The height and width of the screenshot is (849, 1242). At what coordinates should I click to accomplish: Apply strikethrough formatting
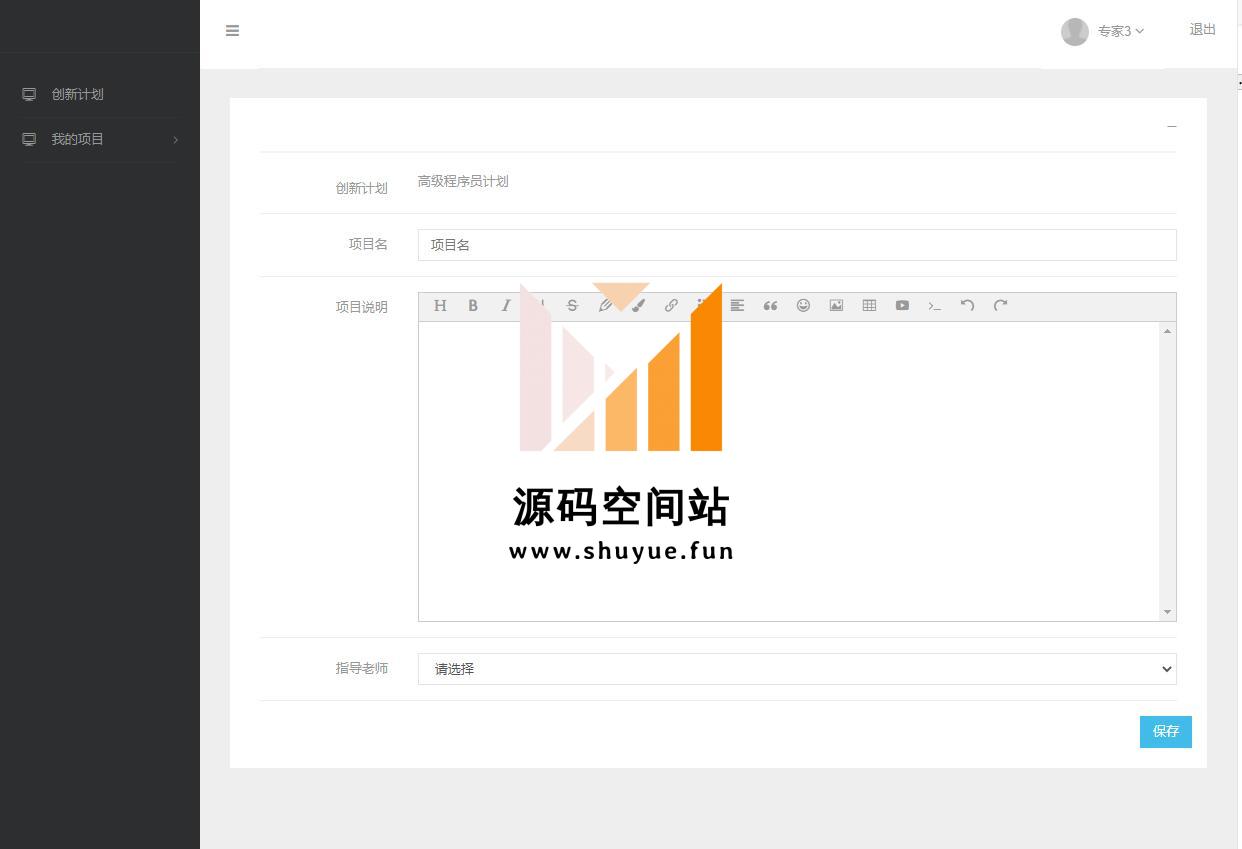tap(572, 306)
